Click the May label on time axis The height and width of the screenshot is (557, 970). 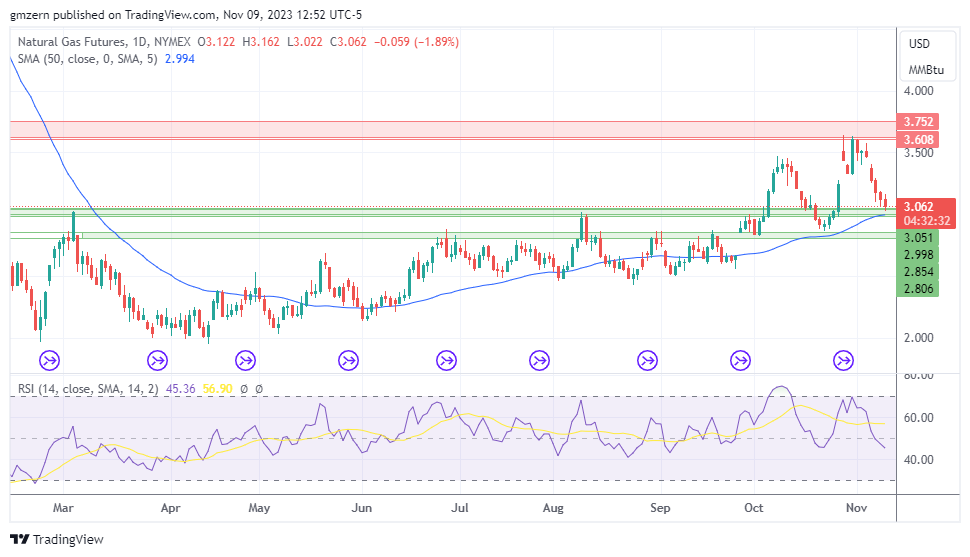click(x=259, y=508)
